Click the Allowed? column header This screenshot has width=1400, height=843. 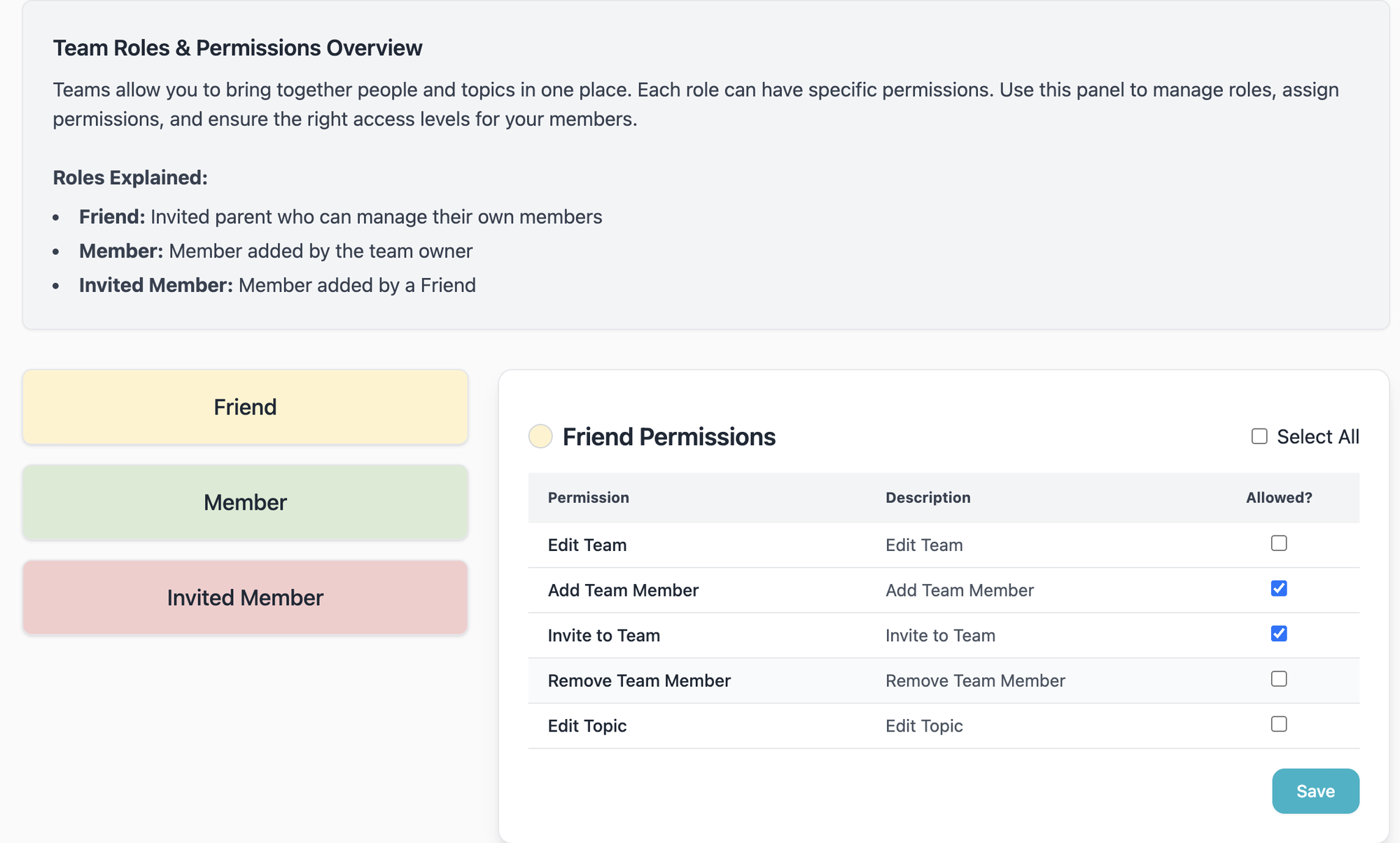pyautogui.click(x=1278, y=498)
